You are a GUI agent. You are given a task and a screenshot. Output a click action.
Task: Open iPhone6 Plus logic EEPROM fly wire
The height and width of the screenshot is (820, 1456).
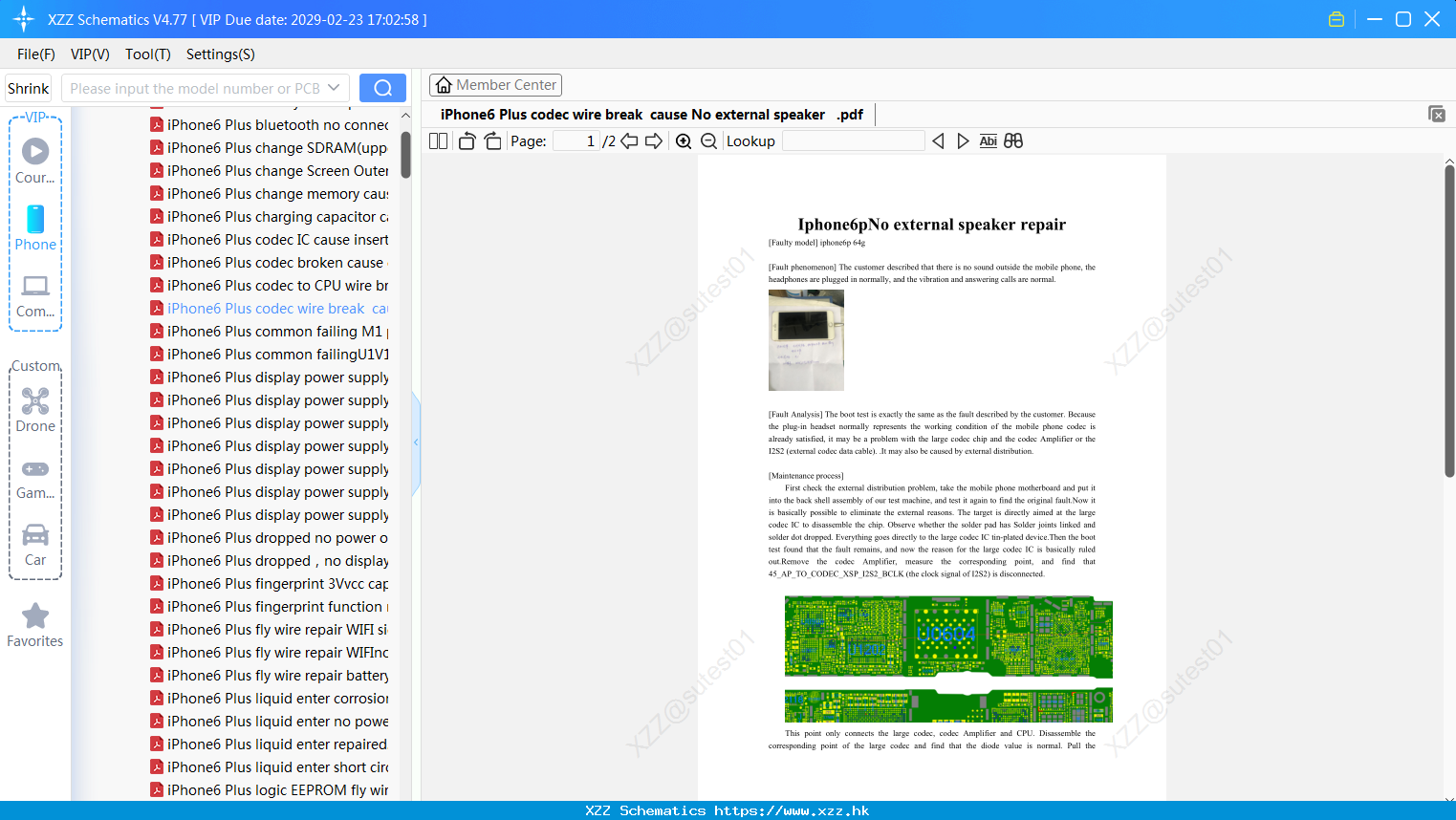pos(270,790)
